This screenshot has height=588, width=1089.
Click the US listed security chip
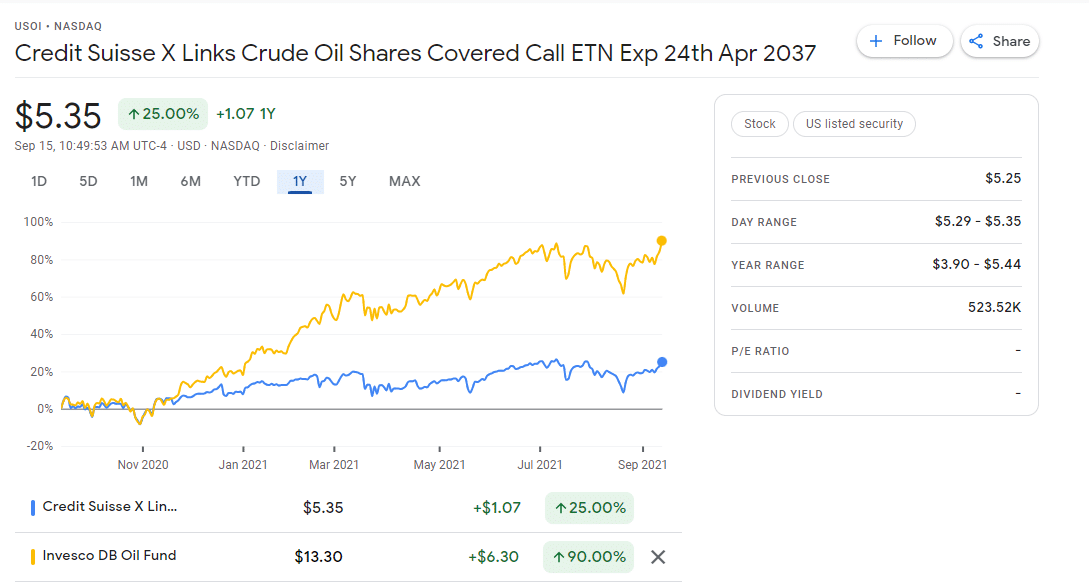pos(854,124)
